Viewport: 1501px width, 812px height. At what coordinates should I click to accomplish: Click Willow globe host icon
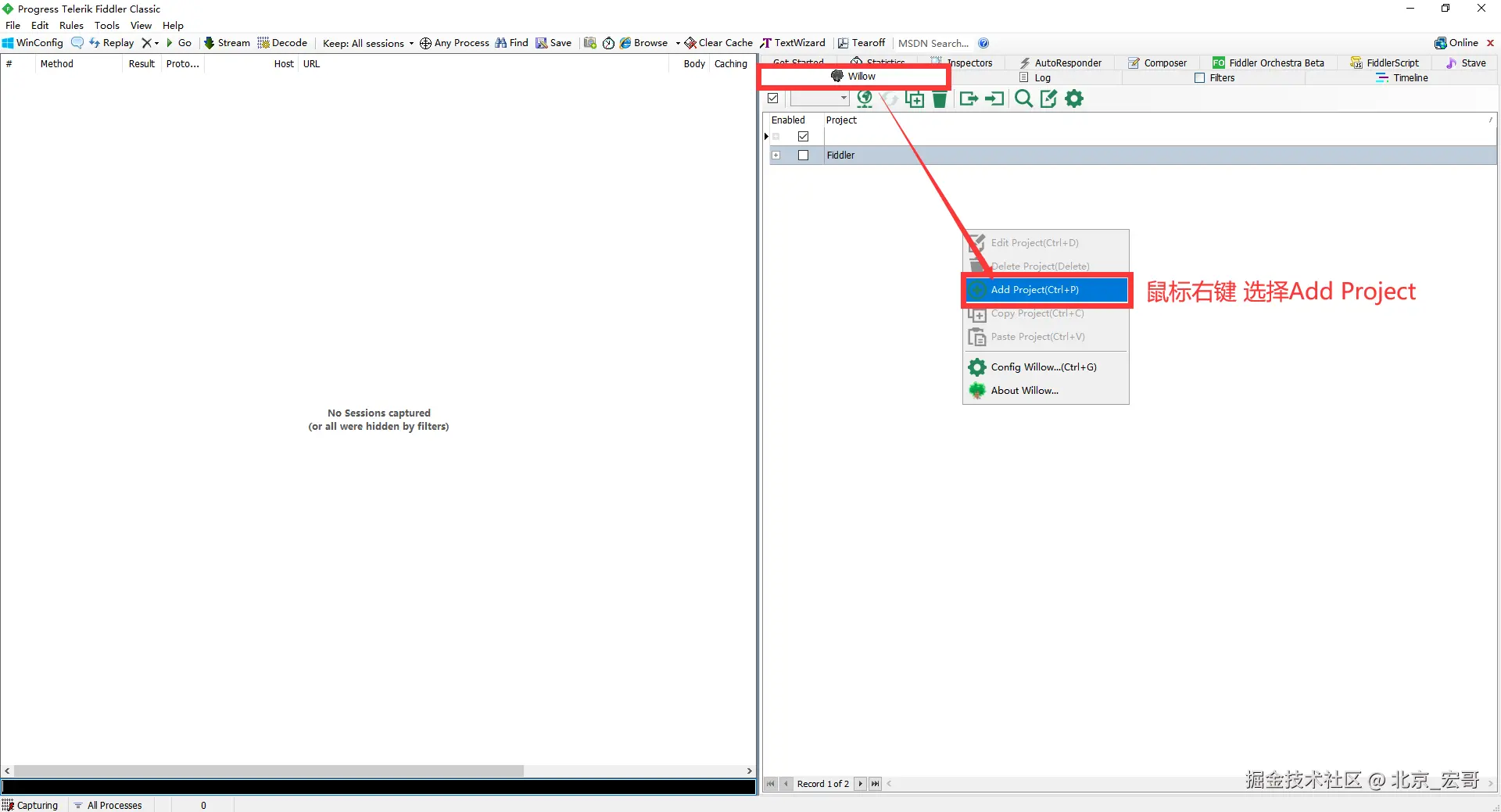click(865, 98)
